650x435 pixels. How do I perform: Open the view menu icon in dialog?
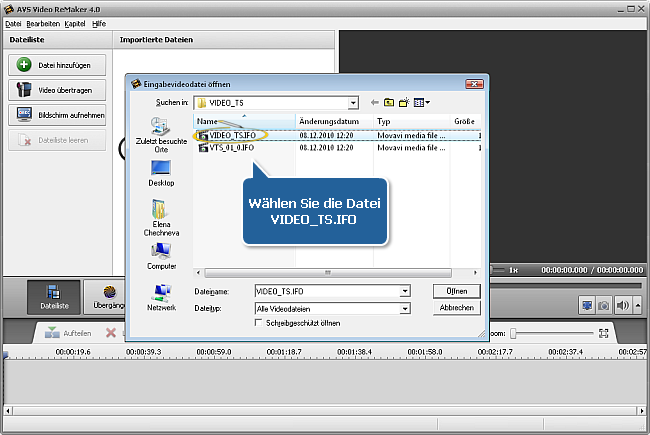point(422,102)
